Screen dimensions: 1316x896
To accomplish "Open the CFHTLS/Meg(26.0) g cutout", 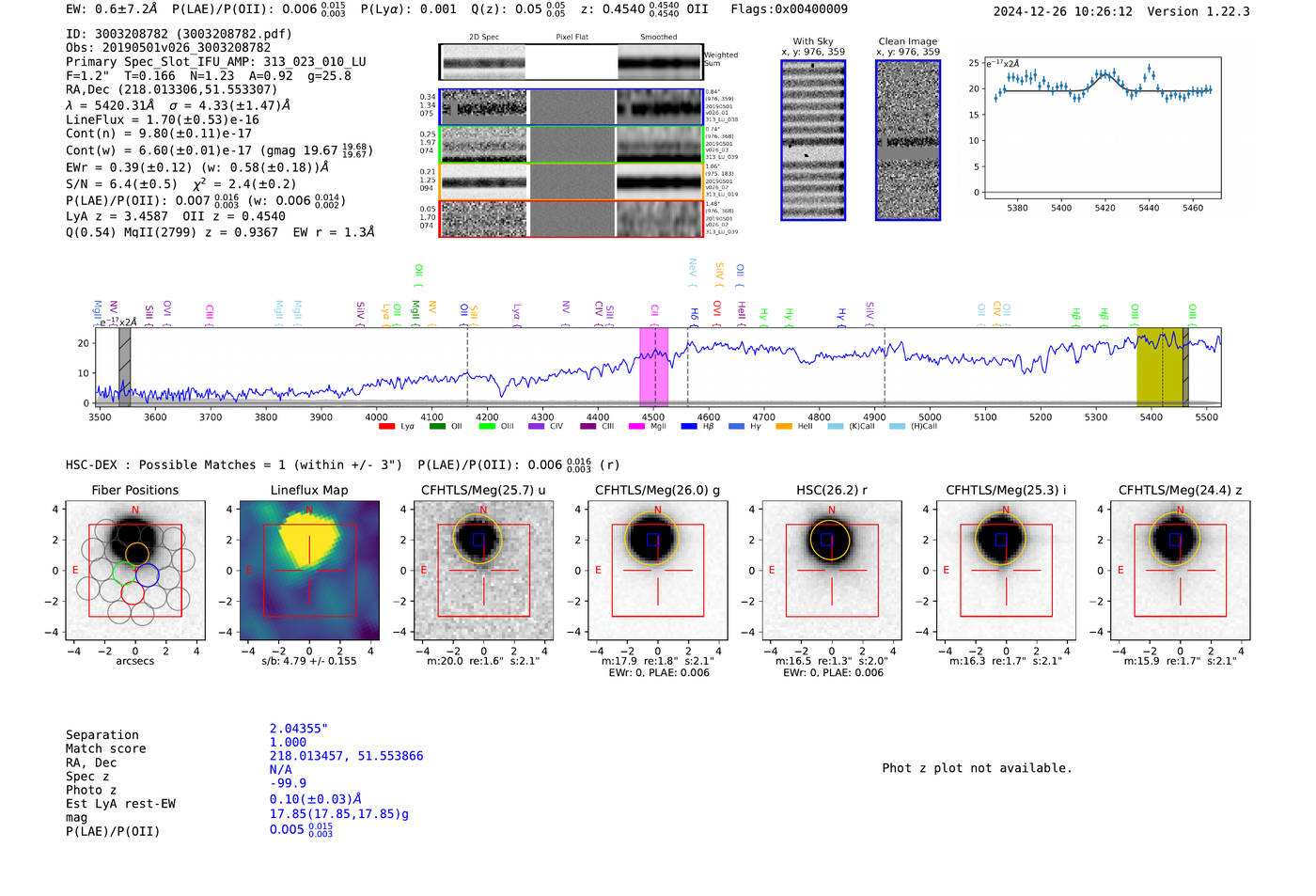I will [658, 570].
